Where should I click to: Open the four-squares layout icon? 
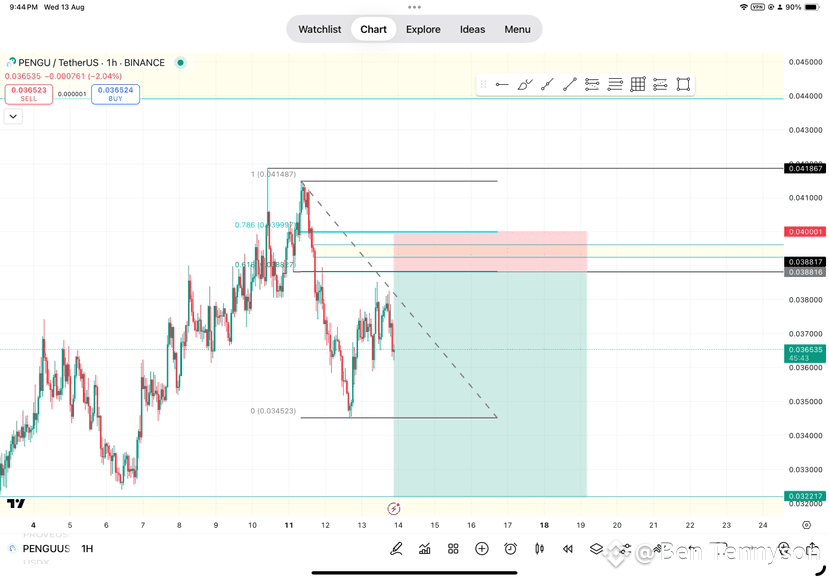(453, 549)
